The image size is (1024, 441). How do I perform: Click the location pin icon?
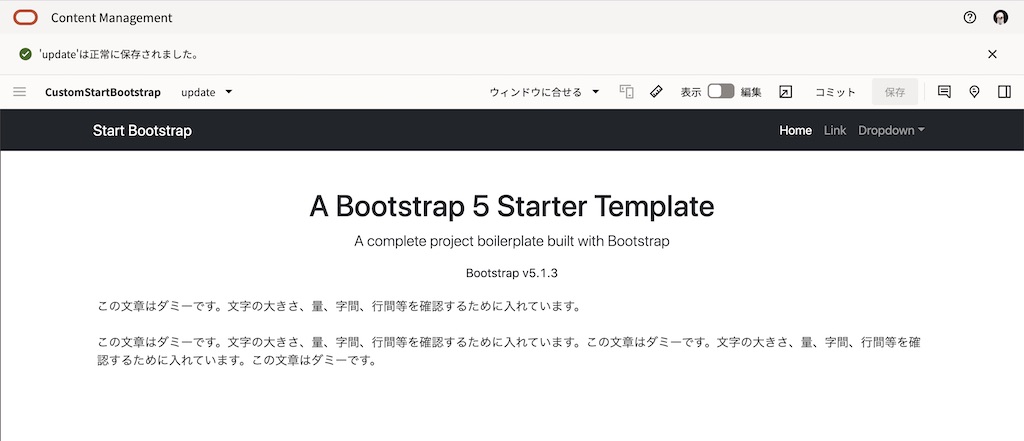[974, 92]
